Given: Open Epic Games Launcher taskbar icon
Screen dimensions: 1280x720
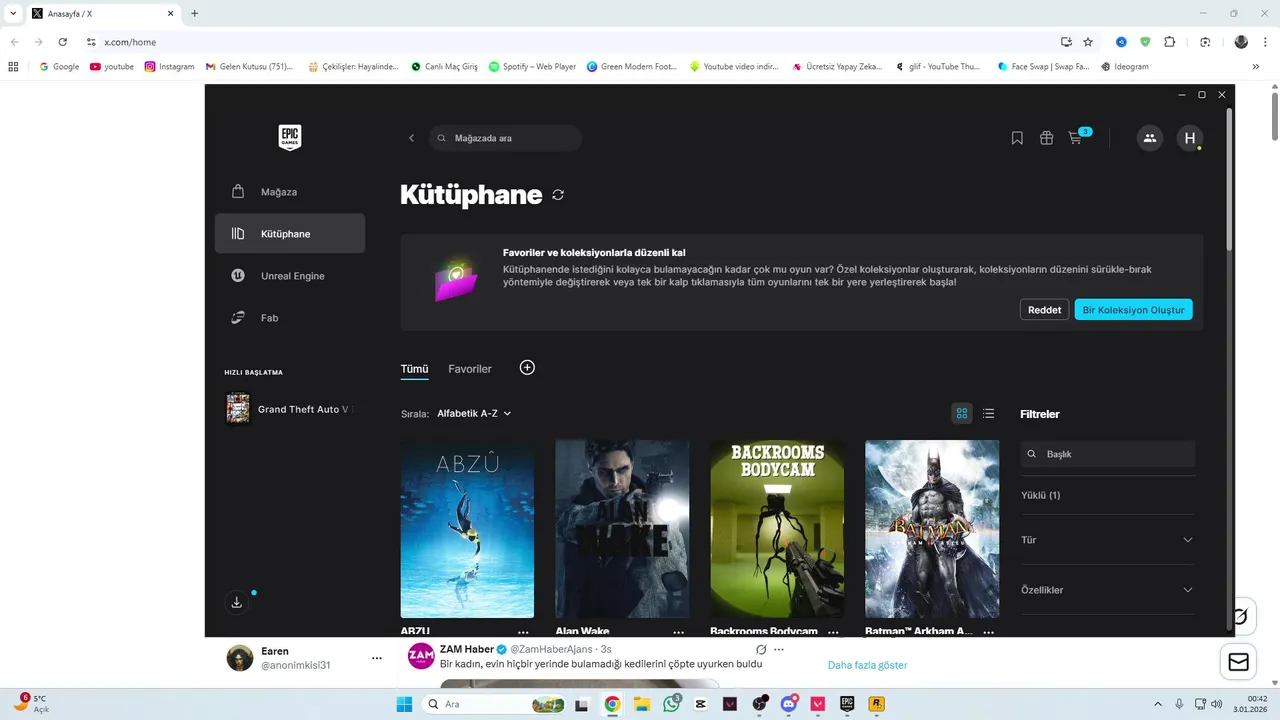Looking at the screenshot, I should (x=847, y=704).
